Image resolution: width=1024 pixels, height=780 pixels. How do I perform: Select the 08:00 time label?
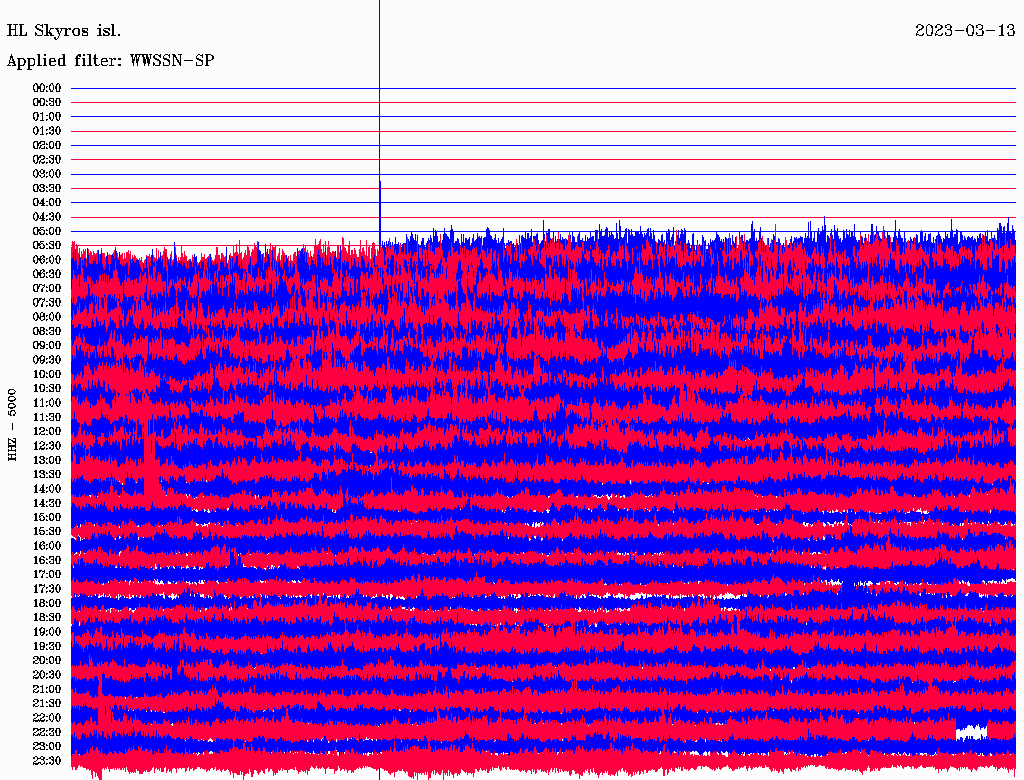click(47, 317)
